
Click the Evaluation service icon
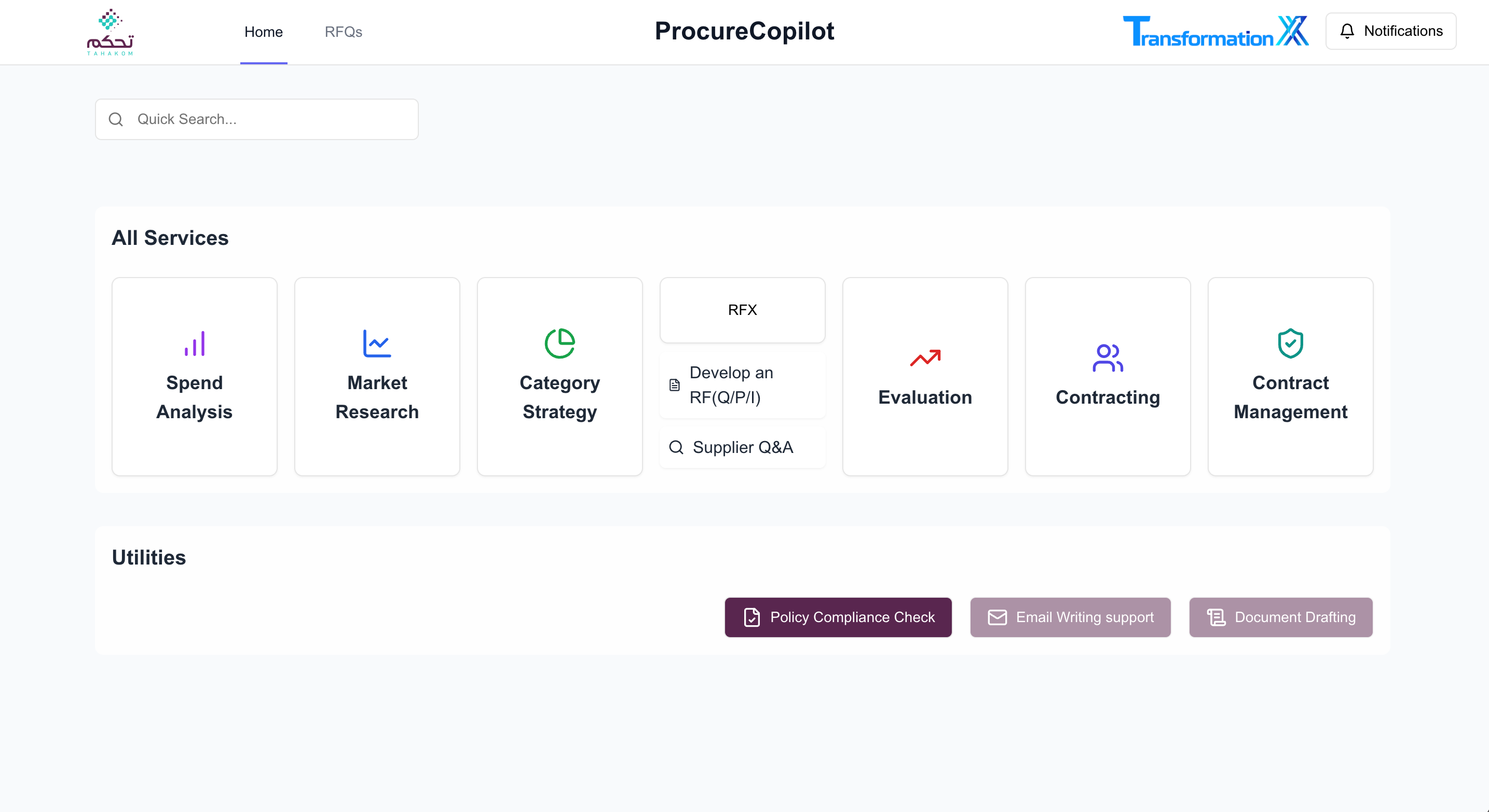click(x=925, y=357)
